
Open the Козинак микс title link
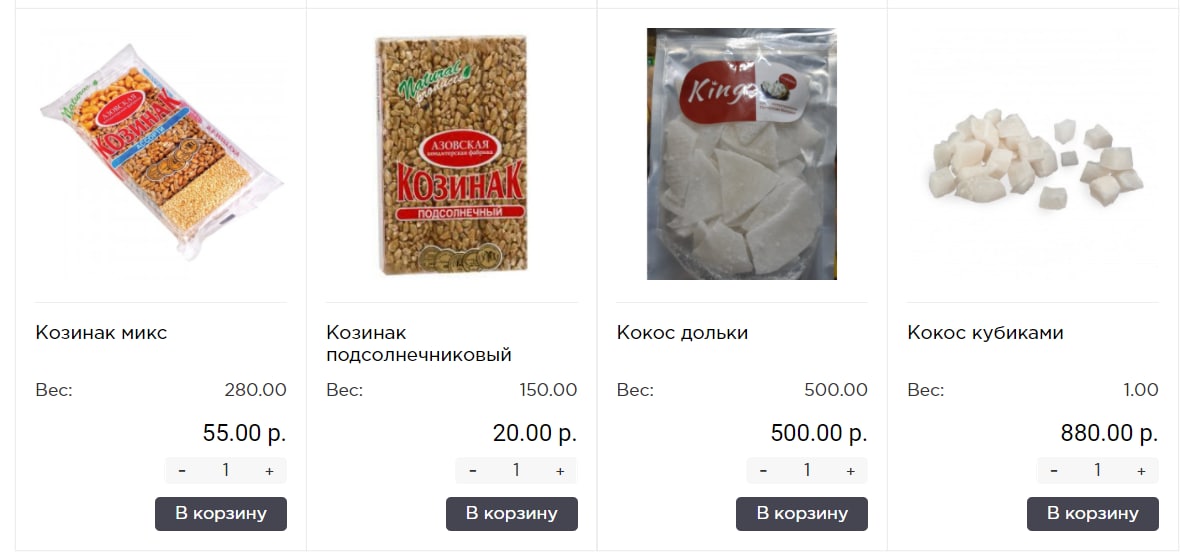click(x=101, y=333)
